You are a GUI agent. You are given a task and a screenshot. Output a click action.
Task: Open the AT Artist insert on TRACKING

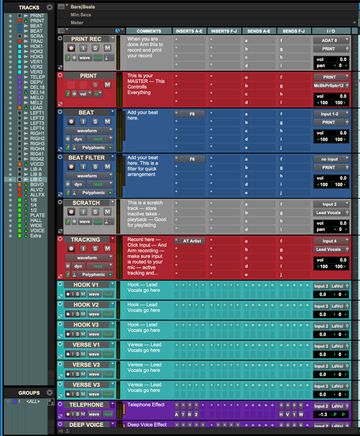(192, 241)
